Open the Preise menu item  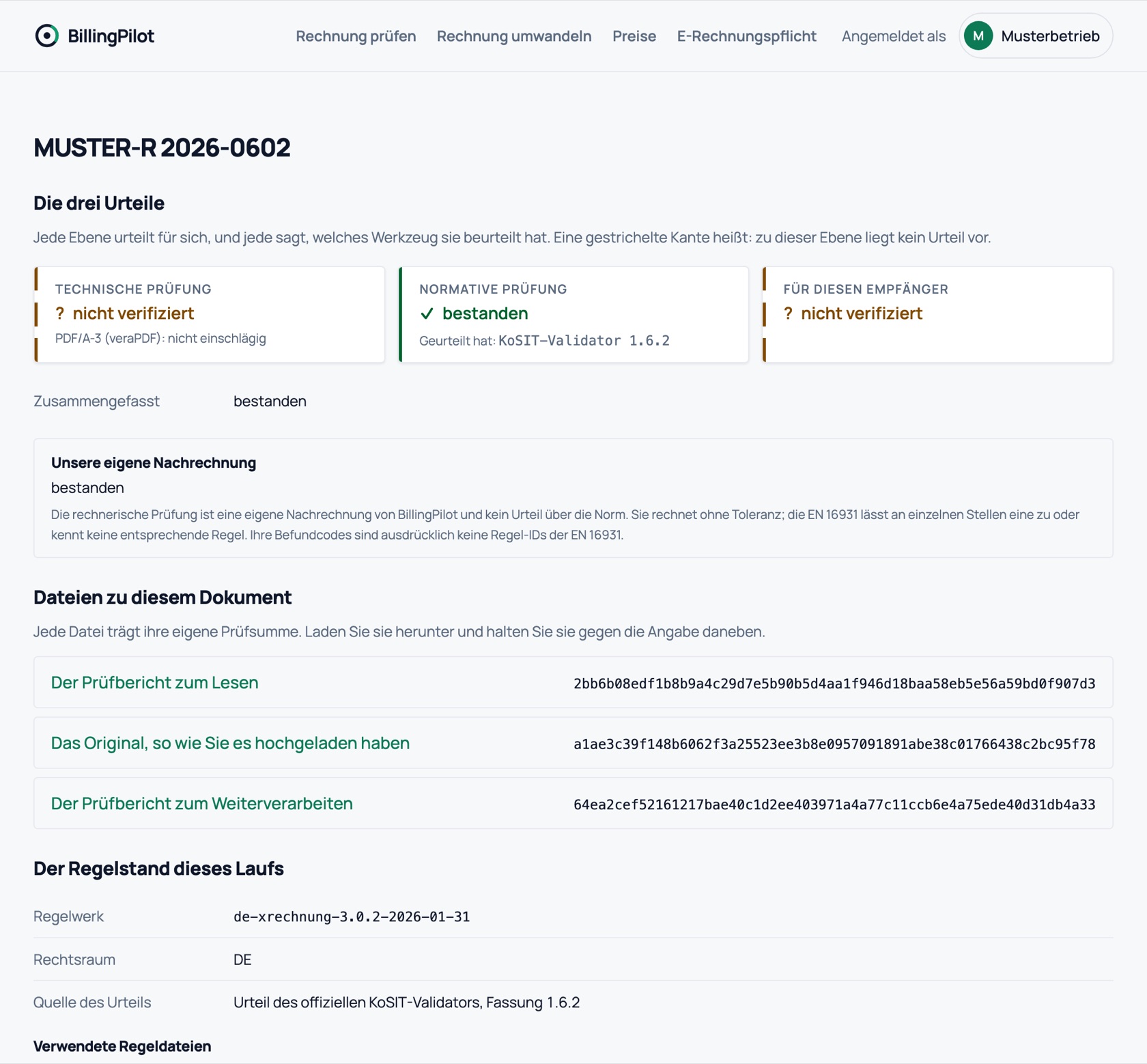634,36
